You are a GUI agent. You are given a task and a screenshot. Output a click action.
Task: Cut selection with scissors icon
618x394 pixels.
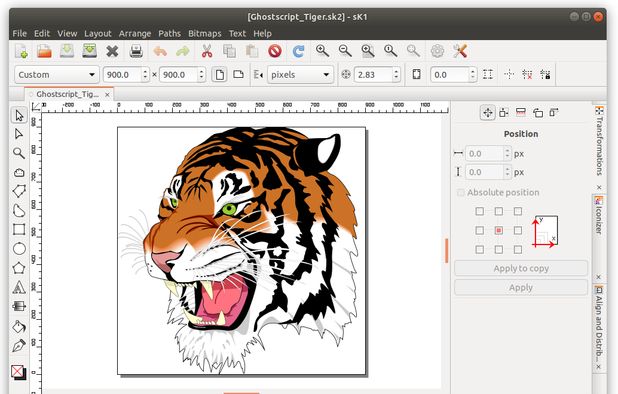coord(207,51)
